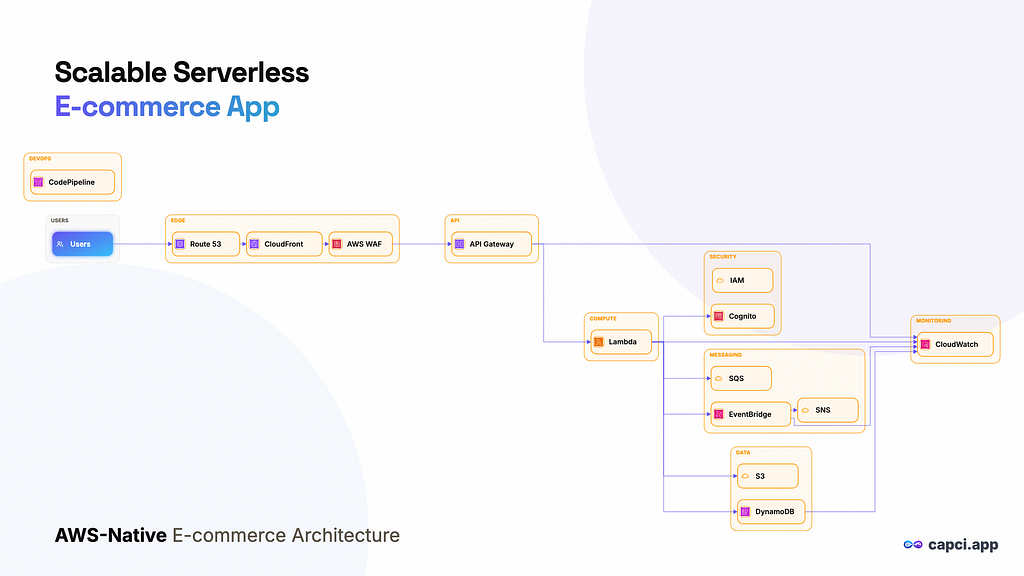Click the CodePipeline node icon
This screenshot has width=1024, height=576.
tap(39, 182)
